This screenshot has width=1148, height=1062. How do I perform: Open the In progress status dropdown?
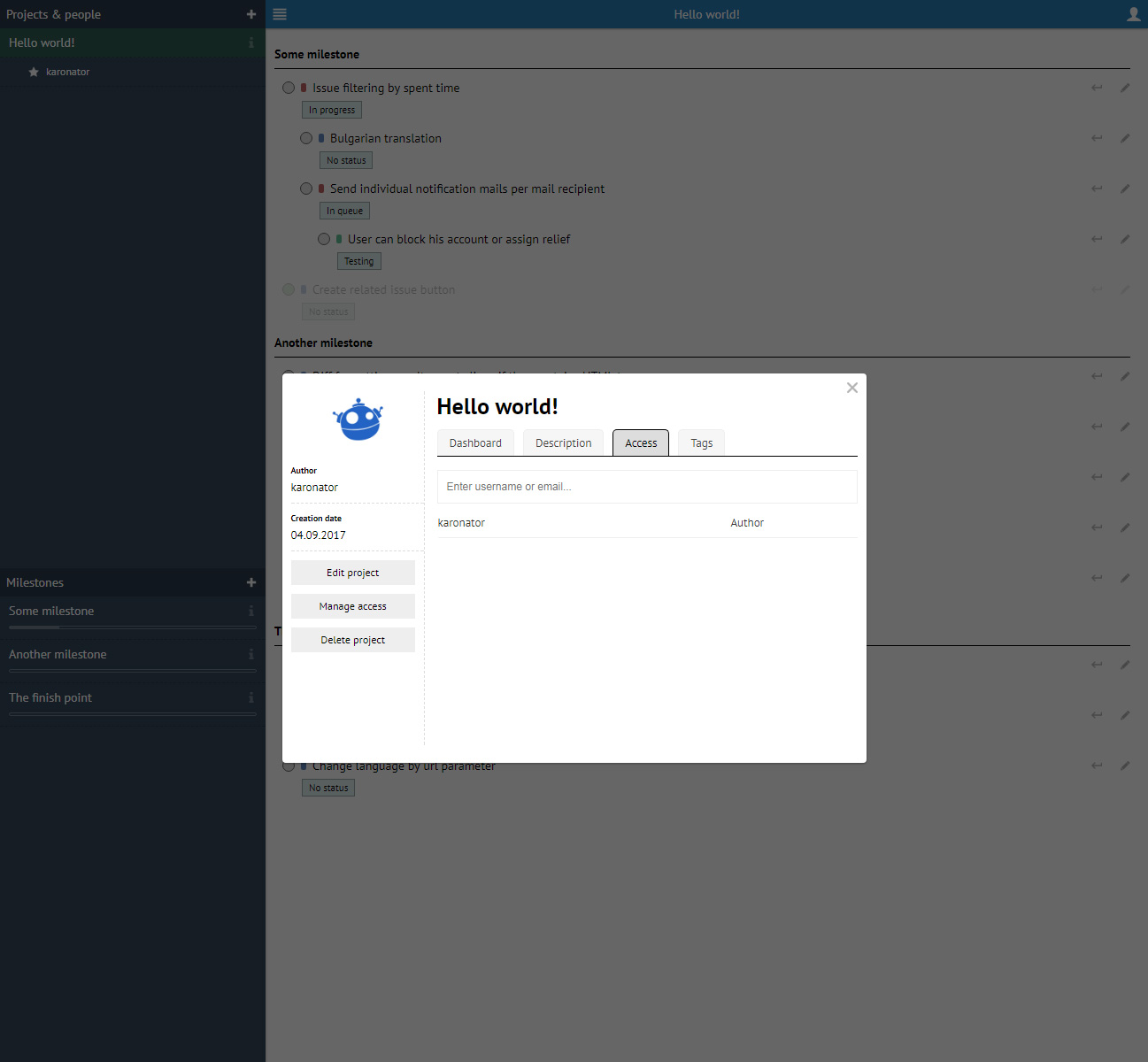click(332, 110)
